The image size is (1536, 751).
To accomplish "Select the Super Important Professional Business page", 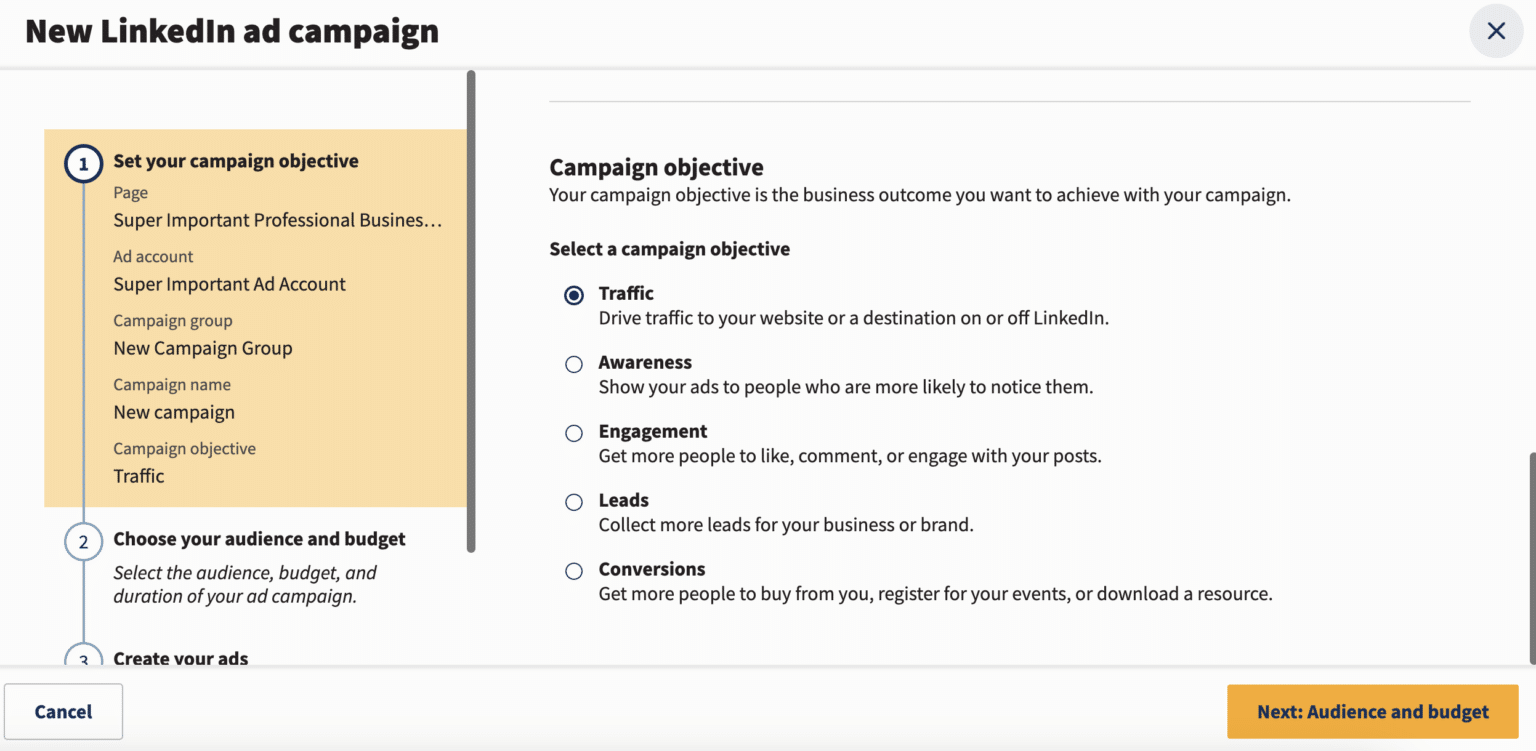I will 277,219.
